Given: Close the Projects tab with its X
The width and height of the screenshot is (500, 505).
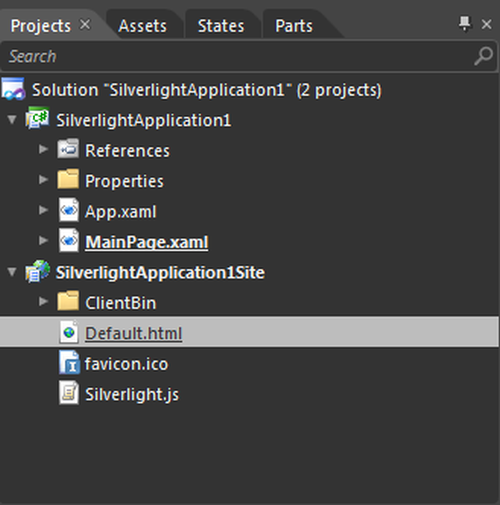Looking at the screenshot, I should (85, 24).
